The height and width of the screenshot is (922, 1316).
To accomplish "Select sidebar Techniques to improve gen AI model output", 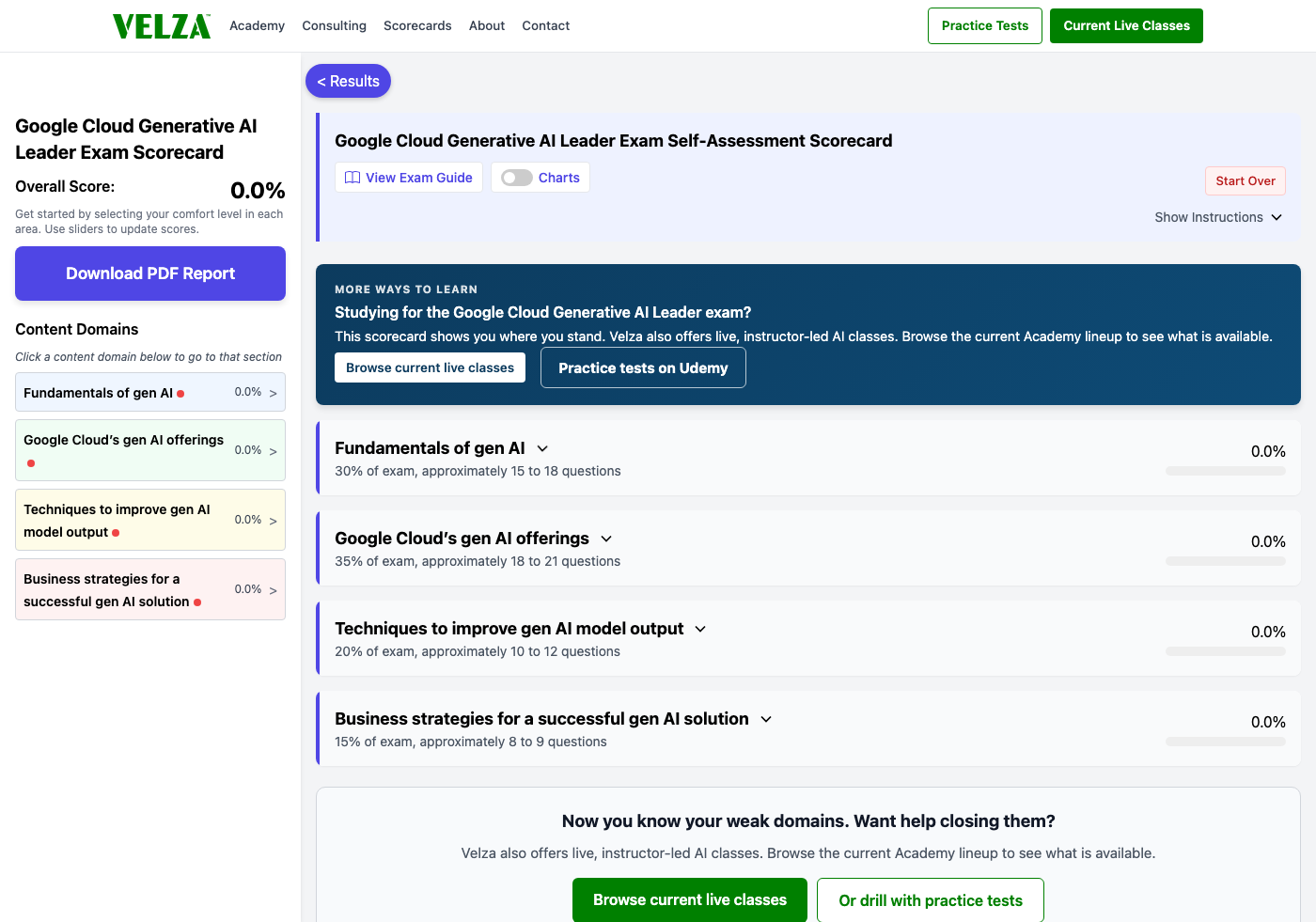I will point(150,520).
